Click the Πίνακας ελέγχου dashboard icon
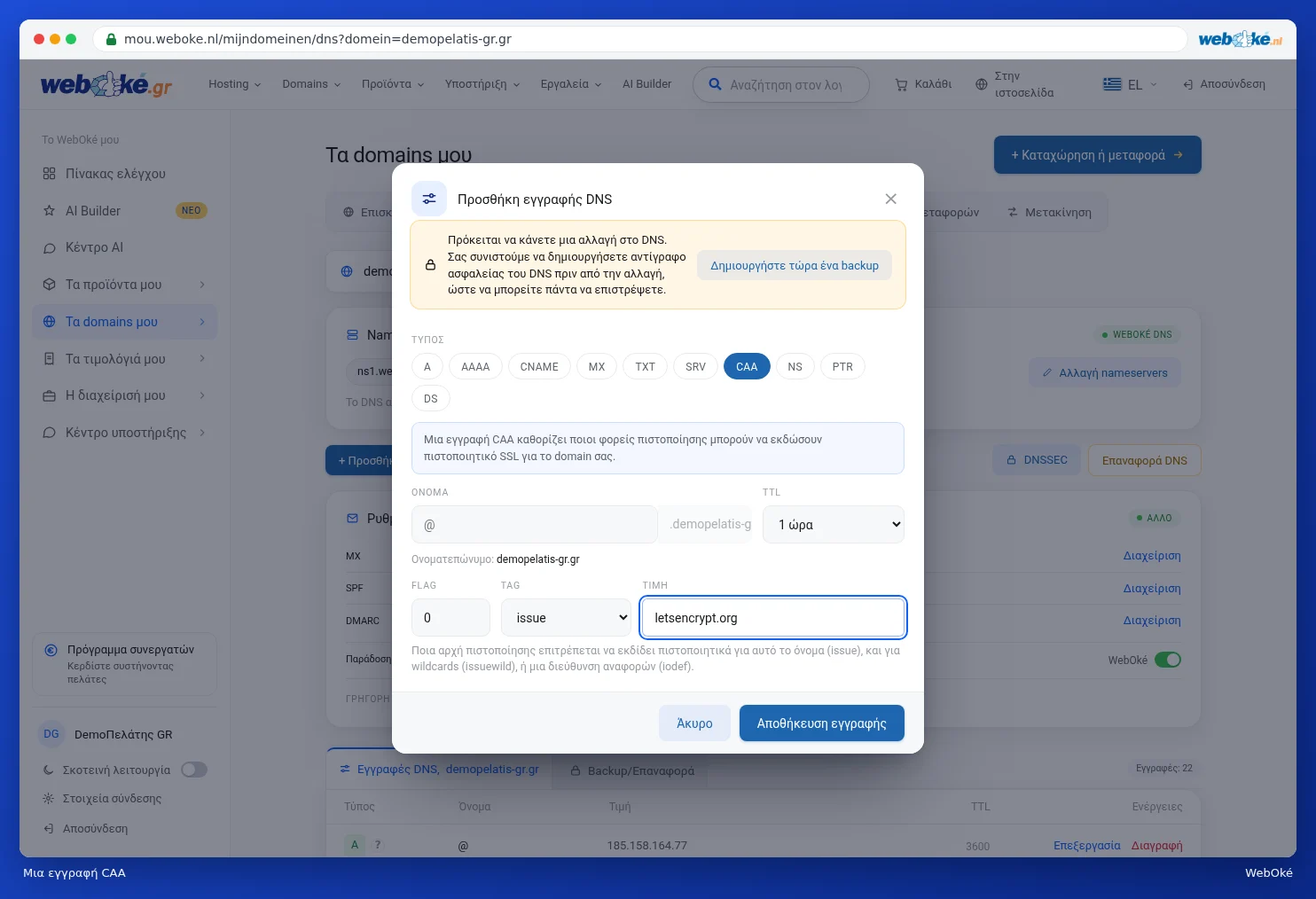This screenshot has height=899, width=1316. (x=49, y=174)
